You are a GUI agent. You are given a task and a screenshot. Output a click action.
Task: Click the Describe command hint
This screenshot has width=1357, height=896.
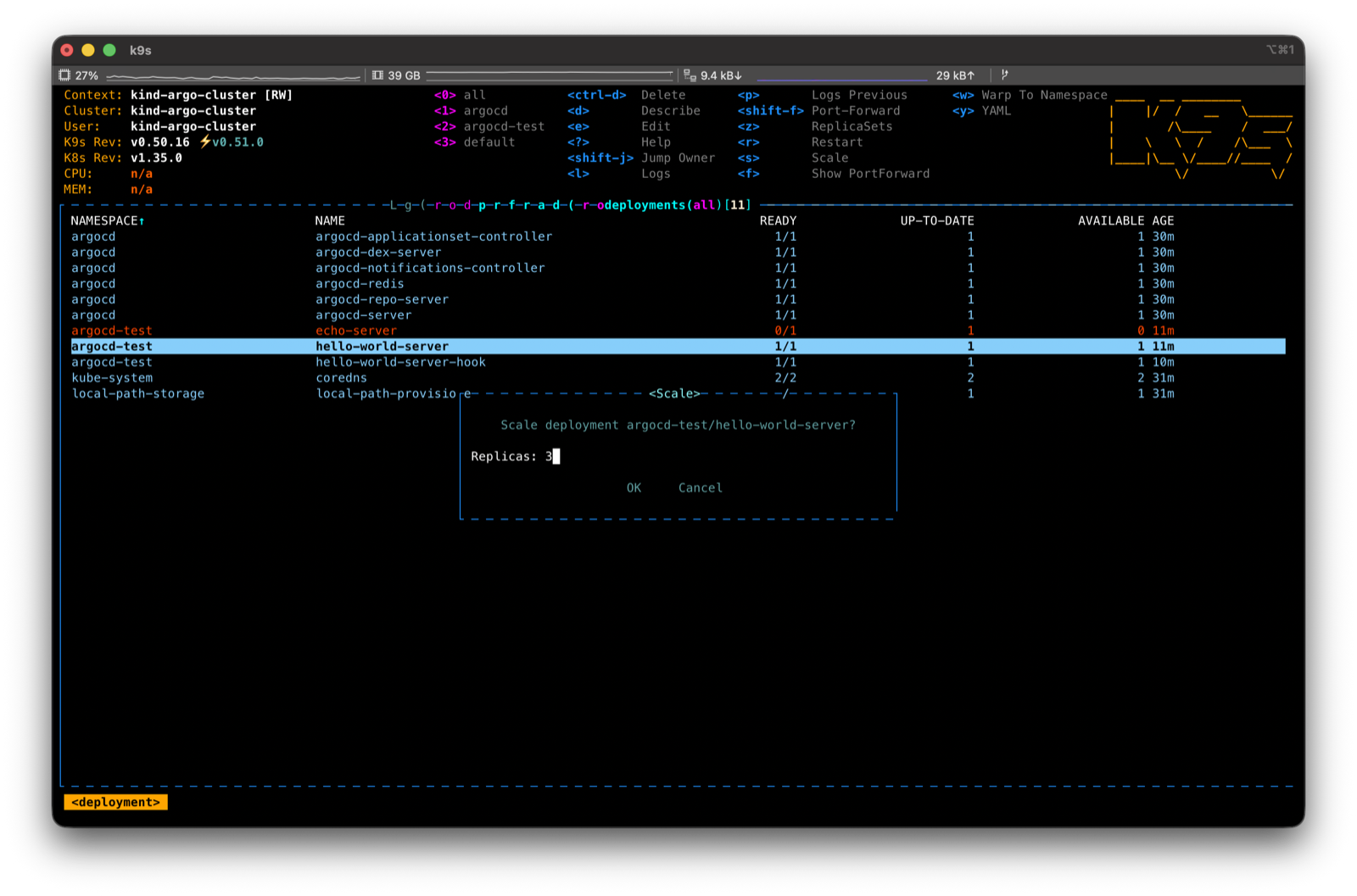(670, 110)
